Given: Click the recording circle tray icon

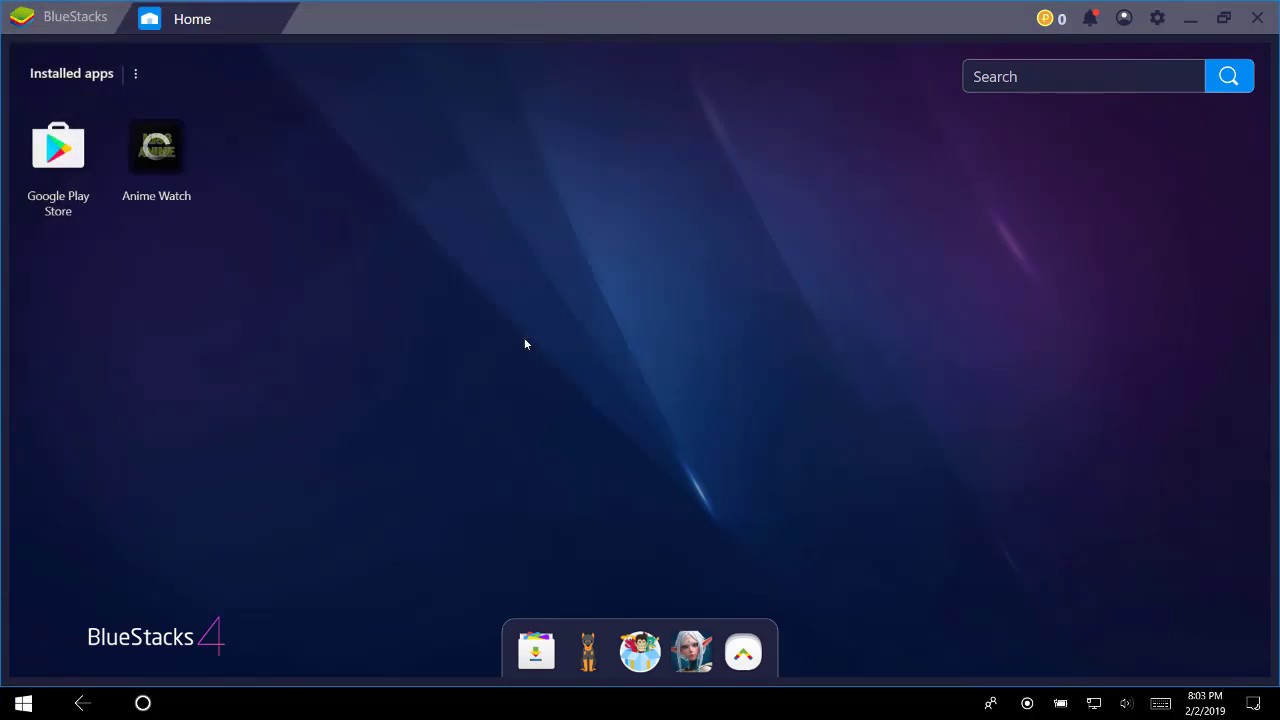Looking at the screenshot, I should click(x=1027, y=703).
